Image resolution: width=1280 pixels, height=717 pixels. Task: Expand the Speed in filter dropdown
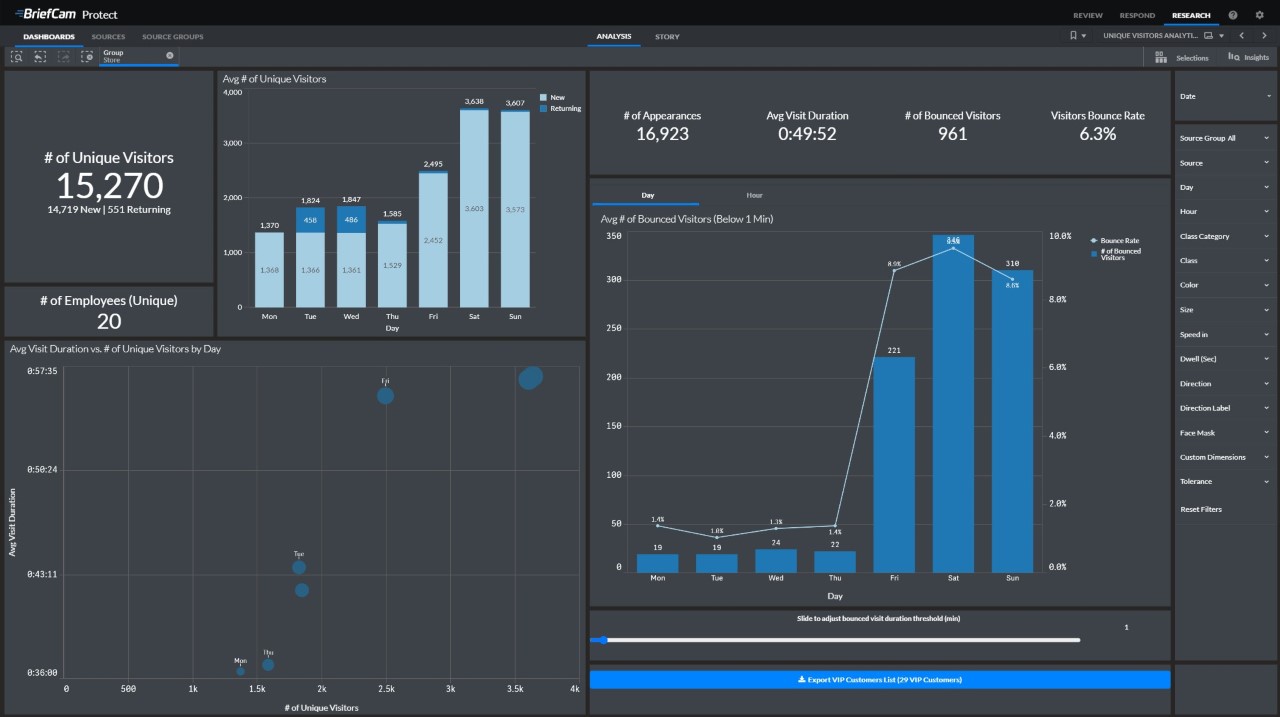click(x=1223, y=334)
